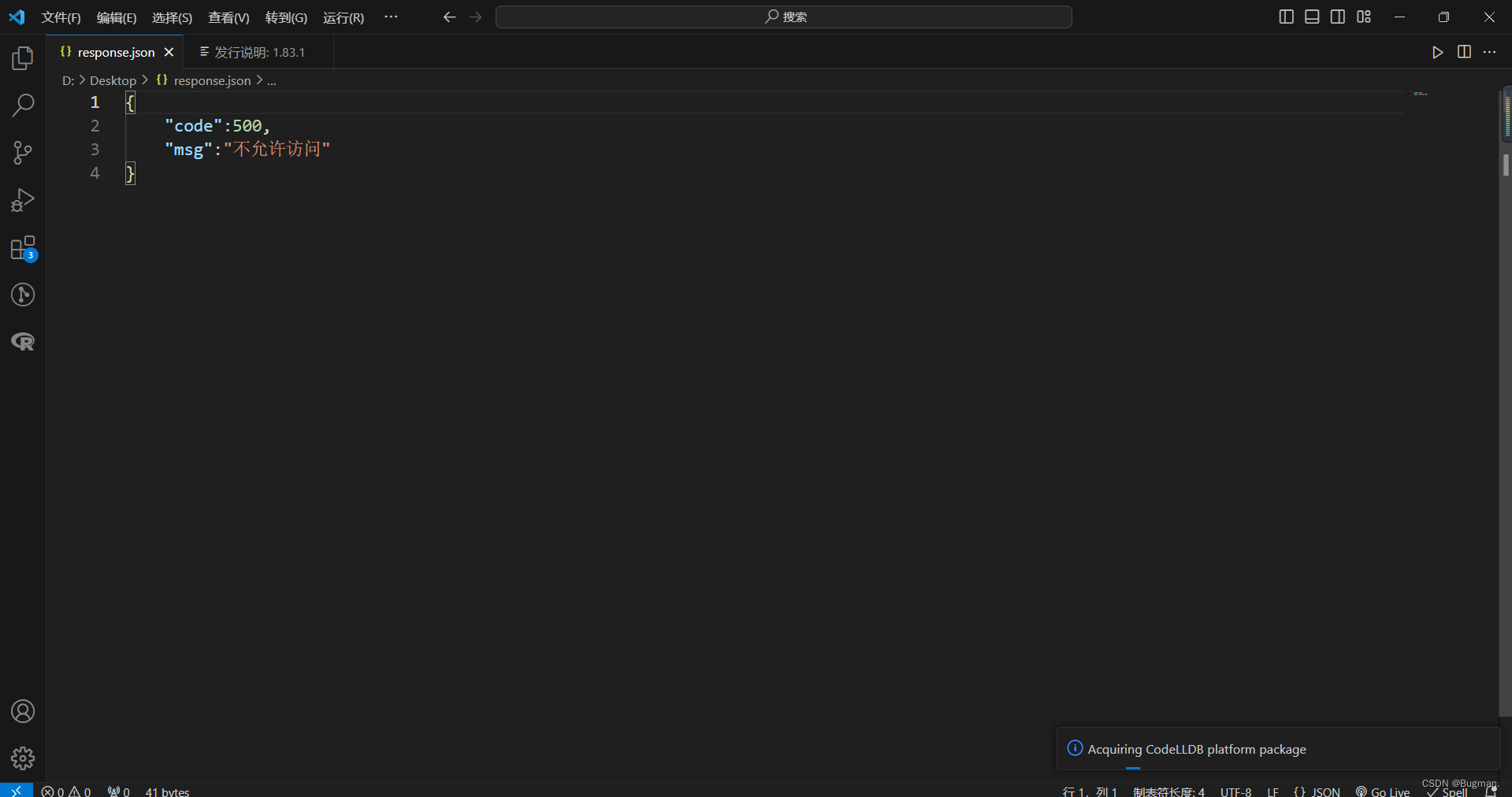Click the ports forwarded 0 indicator
The image size is (1512, 797).
coord(119,791)
